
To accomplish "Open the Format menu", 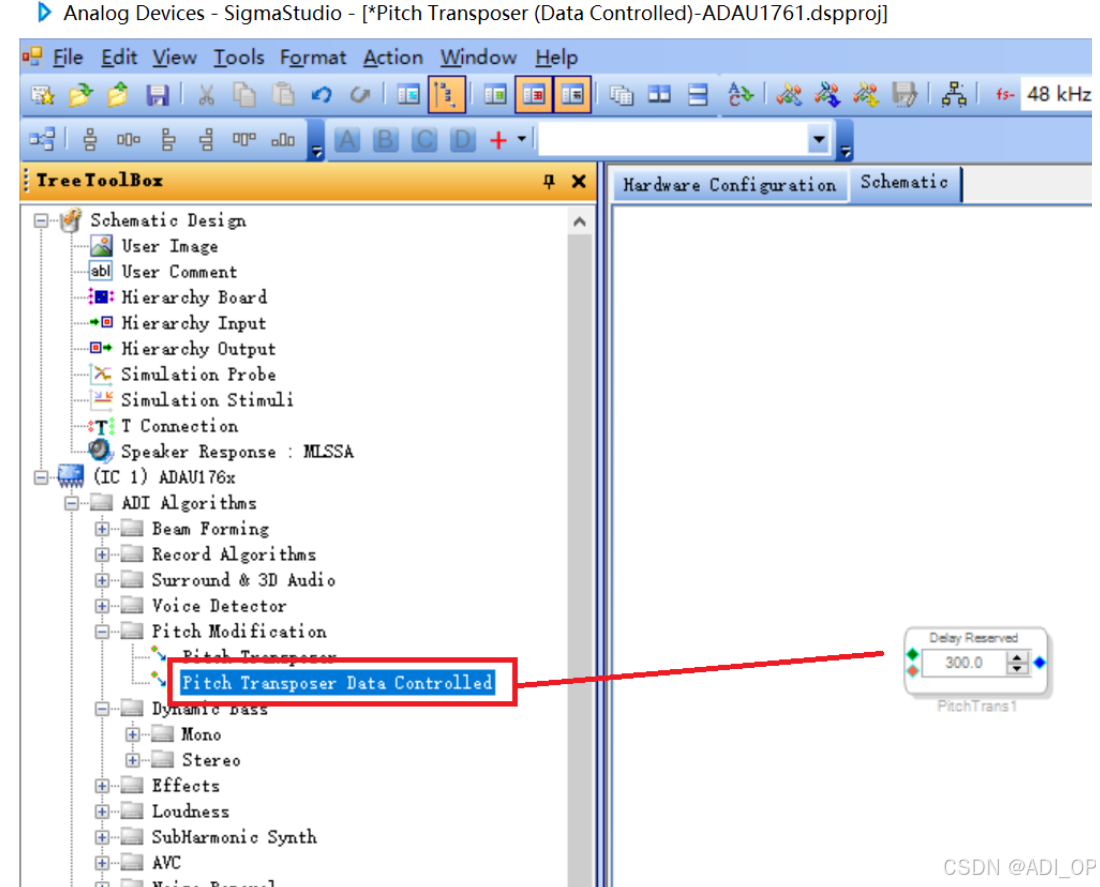I will coord(313,58).
